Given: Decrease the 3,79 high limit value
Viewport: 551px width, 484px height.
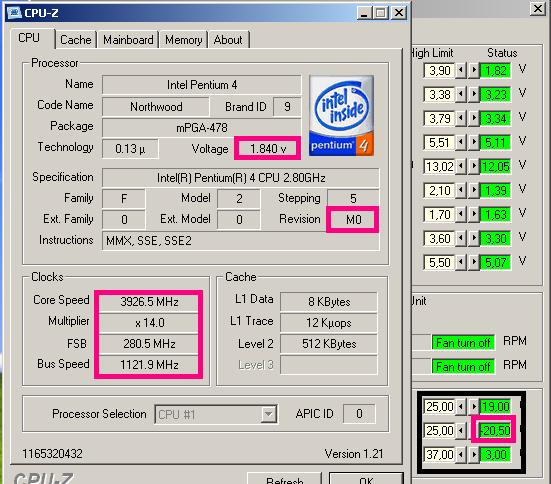Looking at the screenshot, I should click(461, 118).
